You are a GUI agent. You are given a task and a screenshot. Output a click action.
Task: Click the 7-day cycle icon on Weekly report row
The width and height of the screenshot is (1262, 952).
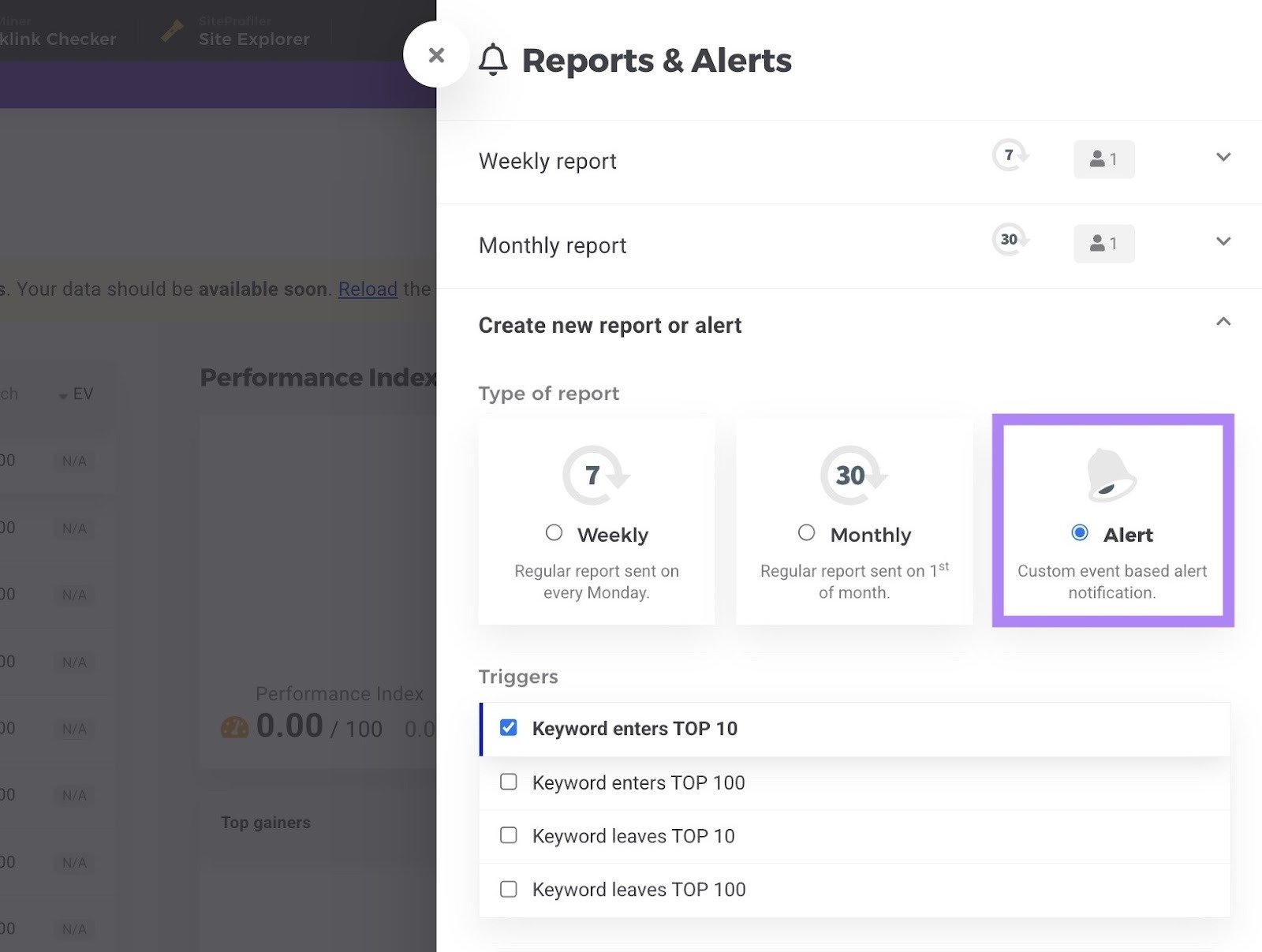tap(1010, 155)
